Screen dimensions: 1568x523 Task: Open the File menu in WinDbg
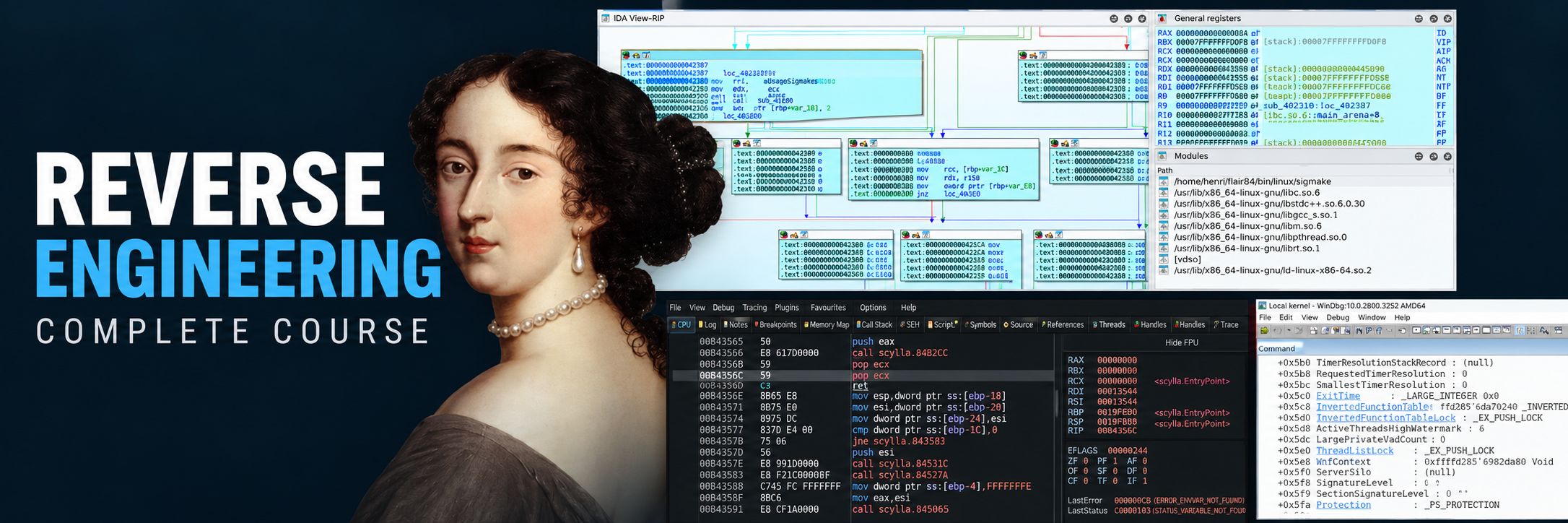(x=1265, y=318)
